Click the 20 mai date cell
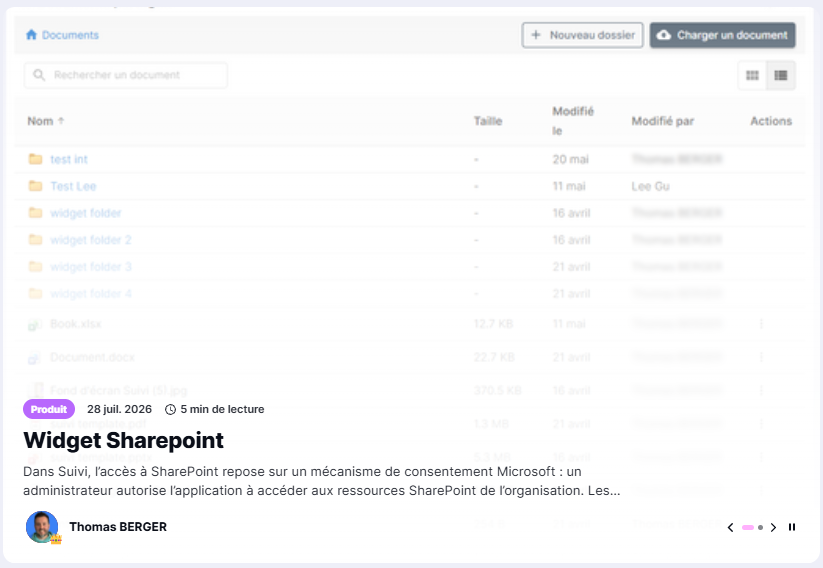This screenshot has height=568, width=823. [571, 160]
